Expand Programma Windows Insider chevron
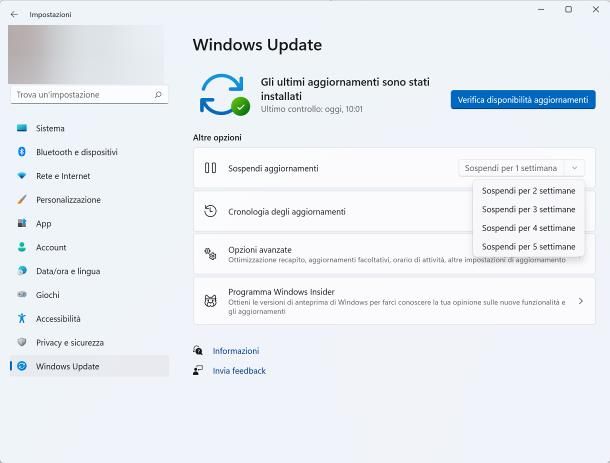The width and height of the screenshot is (610, 463). click(580, 301)
